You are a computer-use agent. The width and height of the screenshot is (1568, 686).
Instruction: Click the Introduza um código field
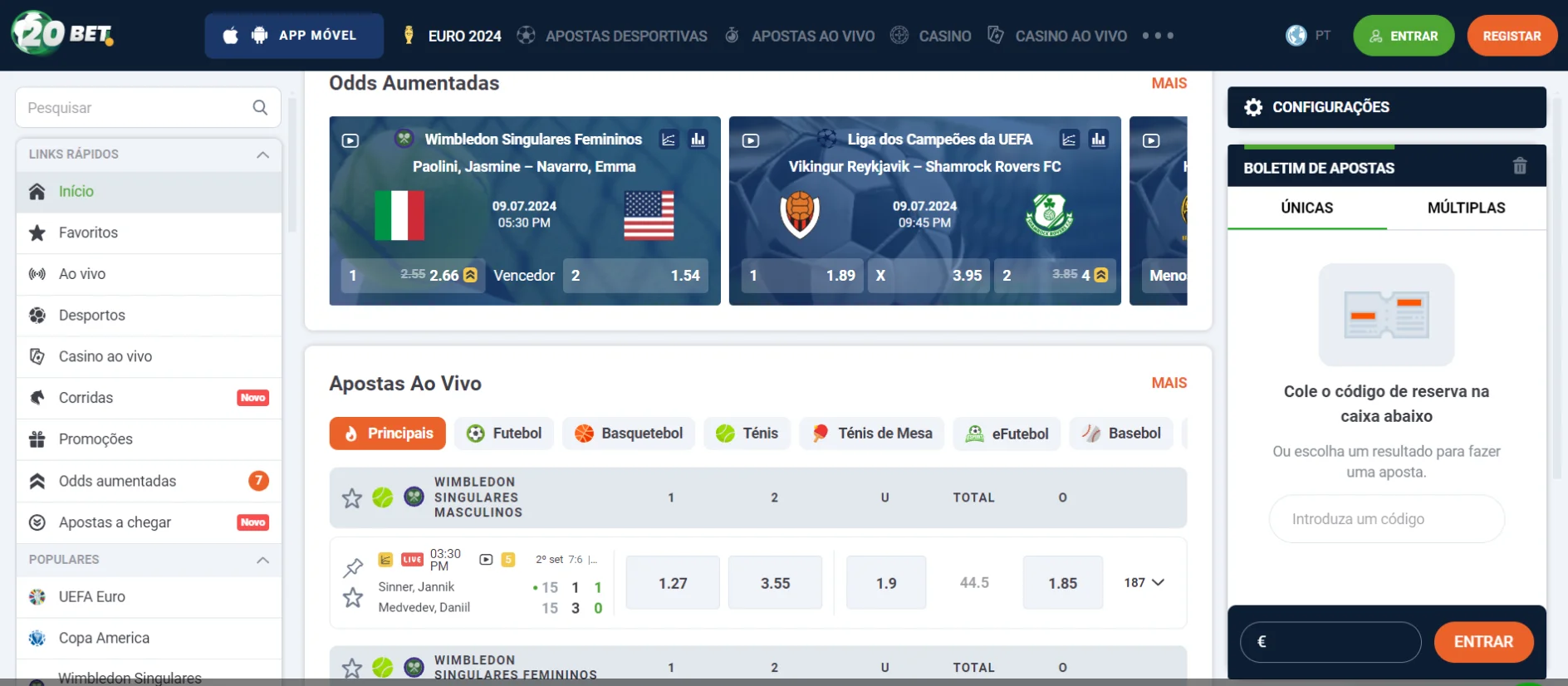1386,519
